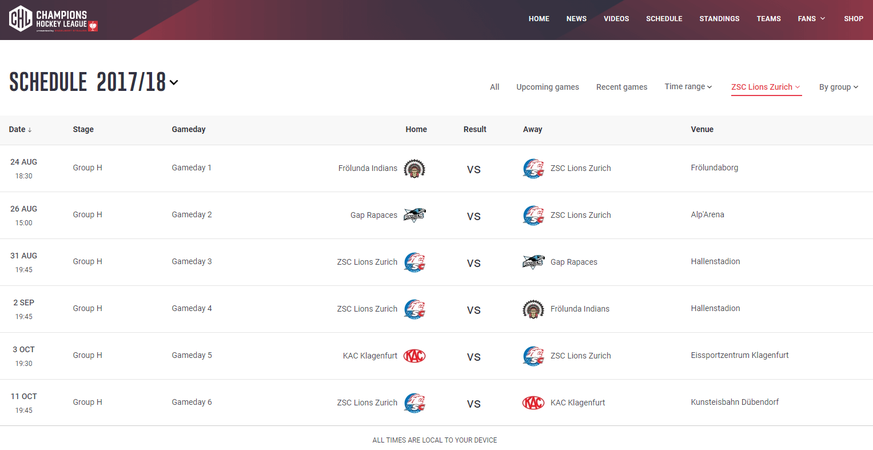Open the season selector chevron beside Schedule 2017/18
The image size is (873, 450).
[174, 82]
